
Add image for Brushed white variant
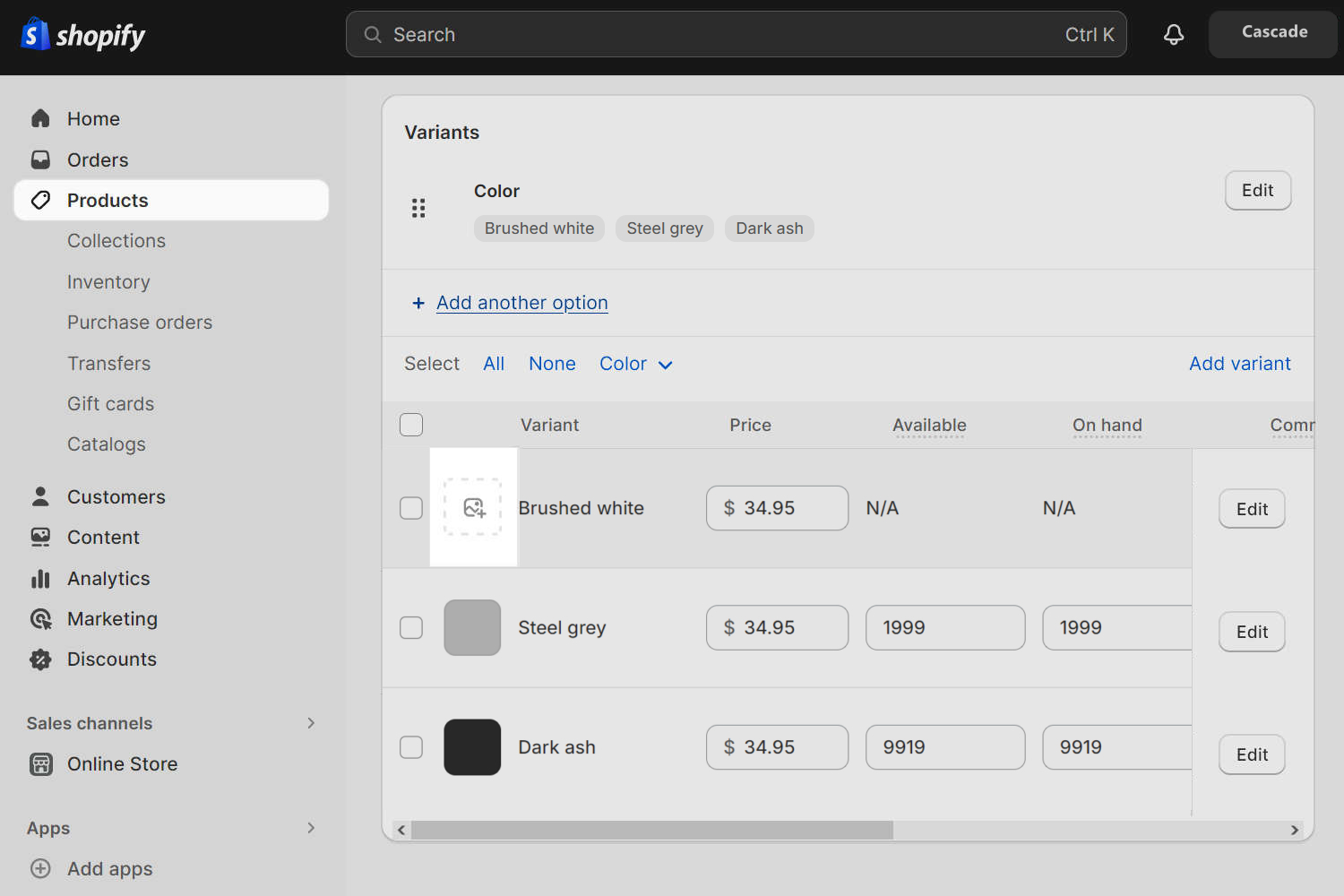pos(473,507)
